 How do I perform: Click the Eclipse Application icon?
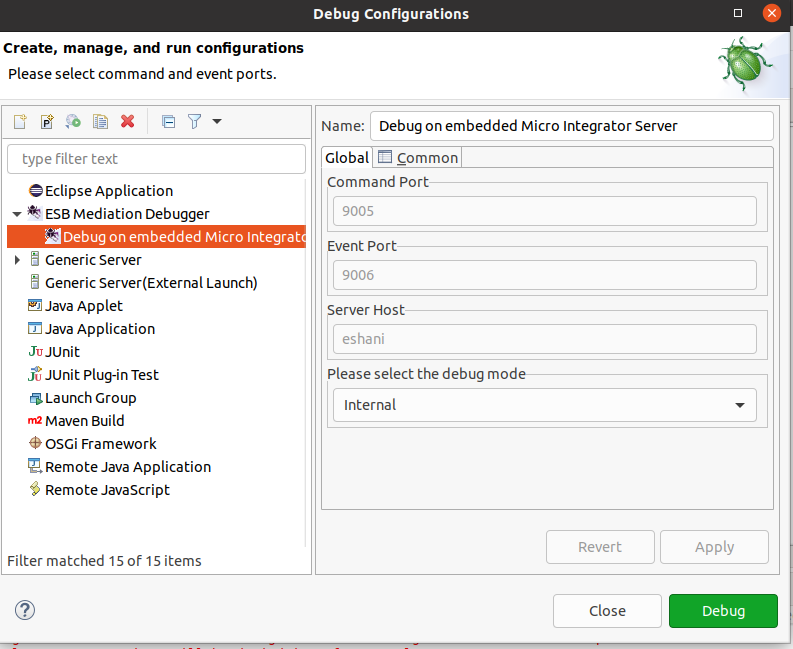(35, 191)
